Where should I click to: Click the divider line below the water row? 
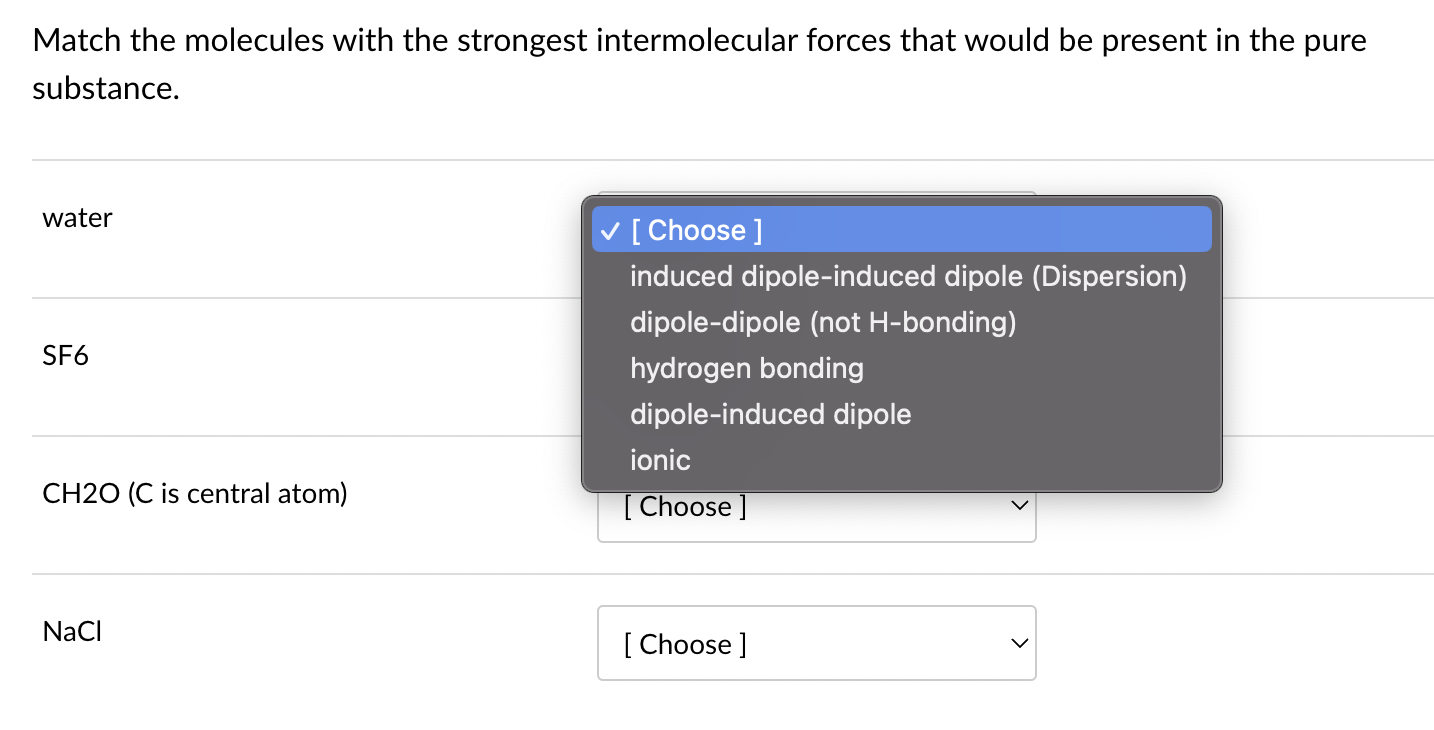pyautogui.click(x=300, y=295)
